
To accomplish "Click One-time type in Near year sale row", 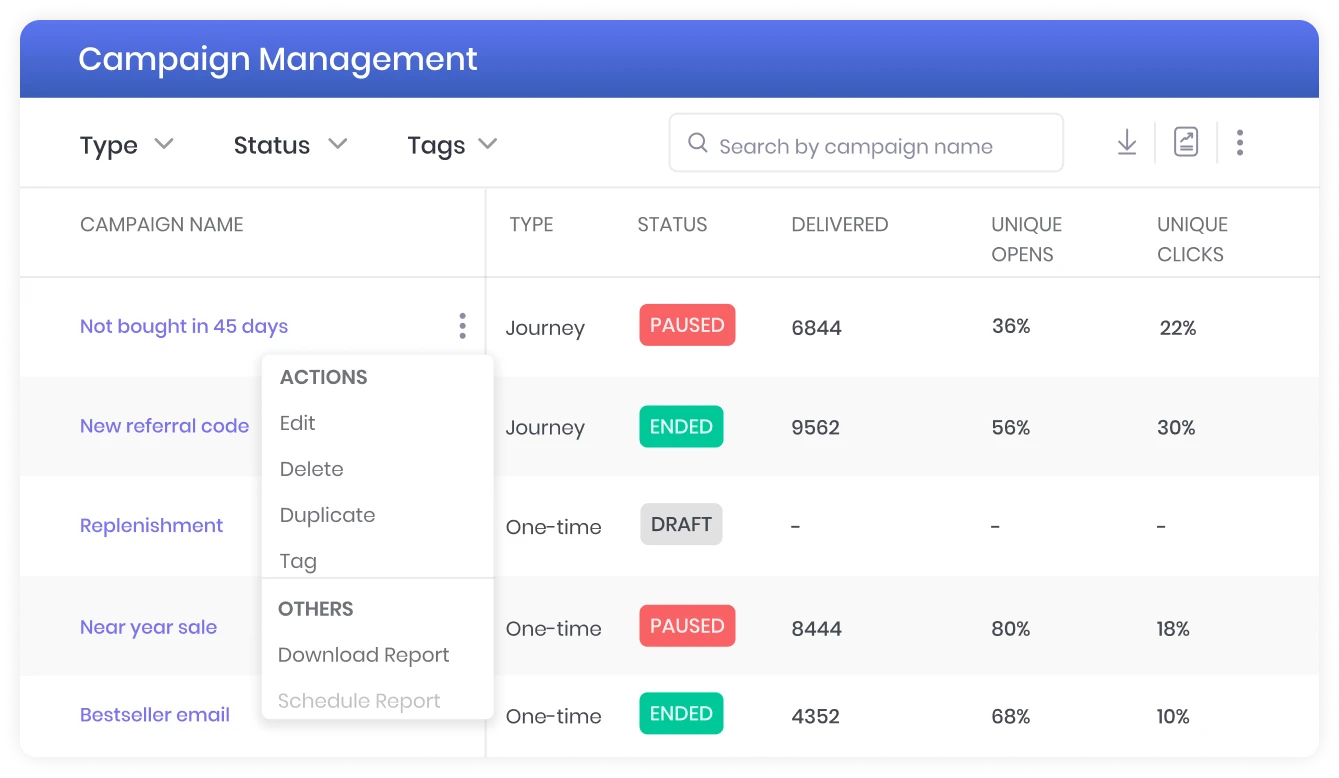I will click(554, 629).
